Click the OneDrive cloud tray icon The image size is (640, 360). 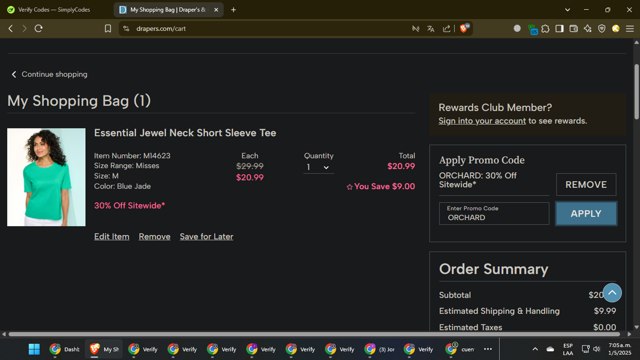tap(550, 349)
